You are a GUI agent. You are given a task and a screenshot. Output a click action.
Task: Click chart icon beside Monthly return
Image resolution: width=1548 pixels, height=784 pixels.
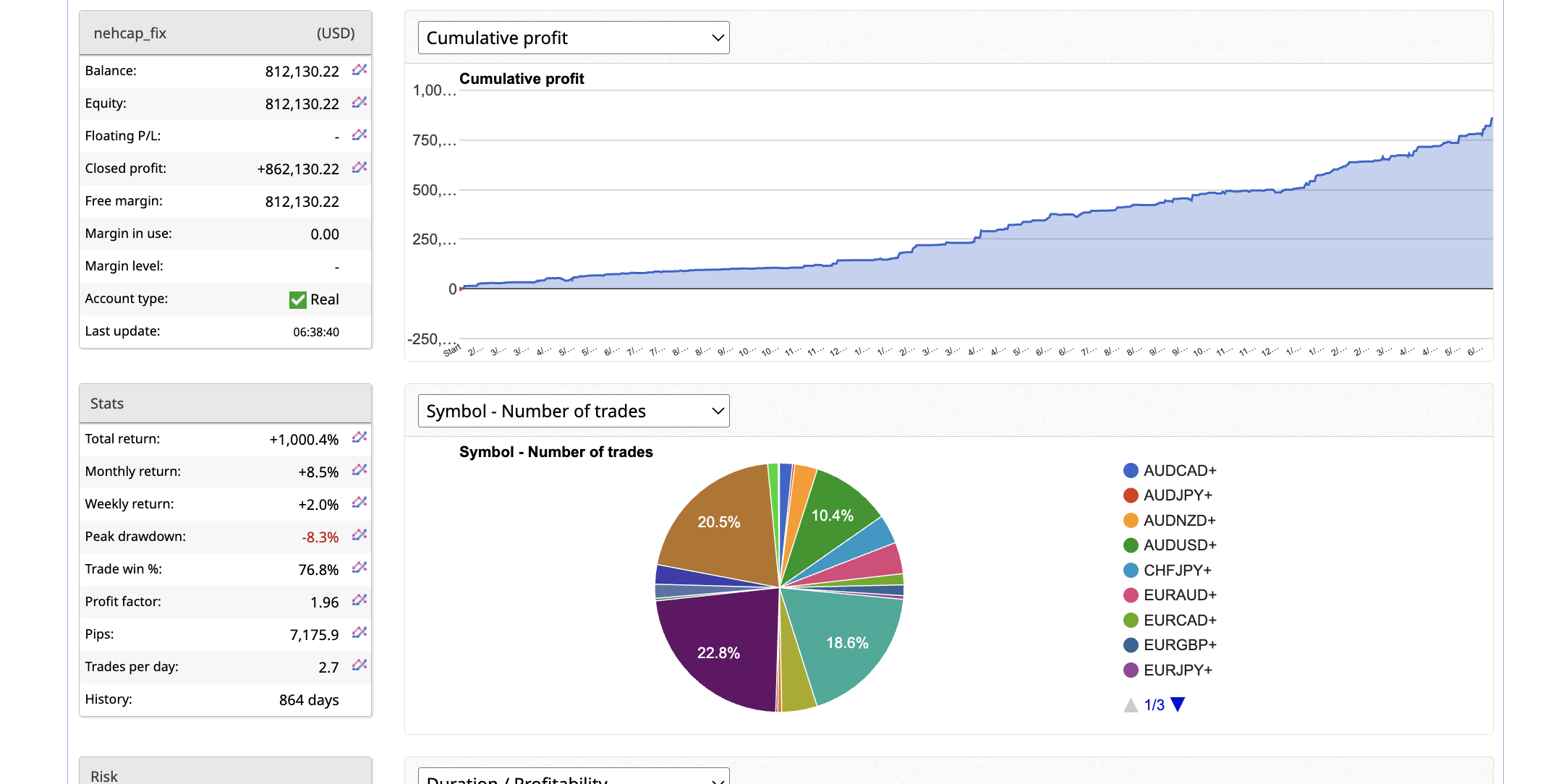tap(360, 470)
